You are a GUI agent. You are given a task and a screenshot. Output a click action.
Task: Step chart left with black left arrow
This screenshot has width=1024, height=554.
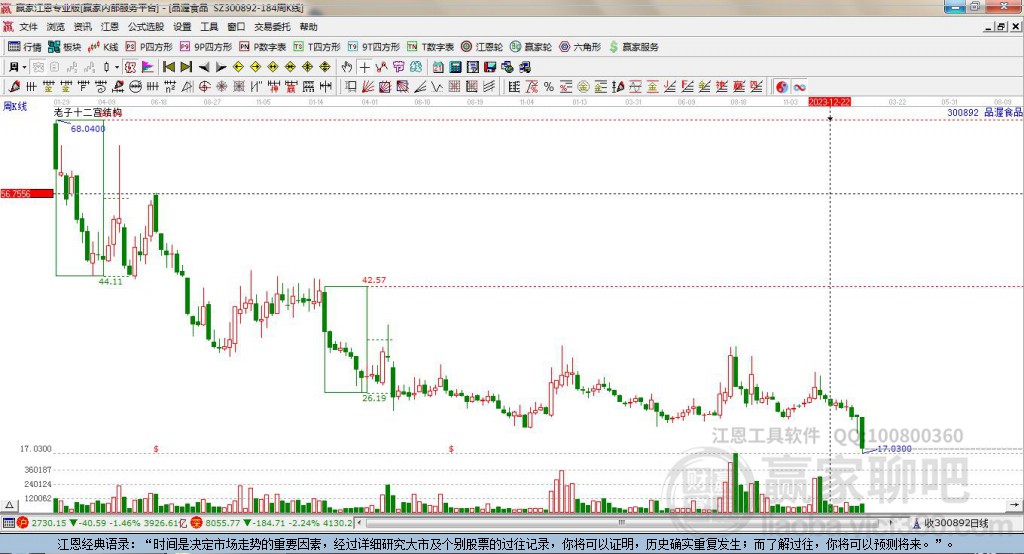204,67
